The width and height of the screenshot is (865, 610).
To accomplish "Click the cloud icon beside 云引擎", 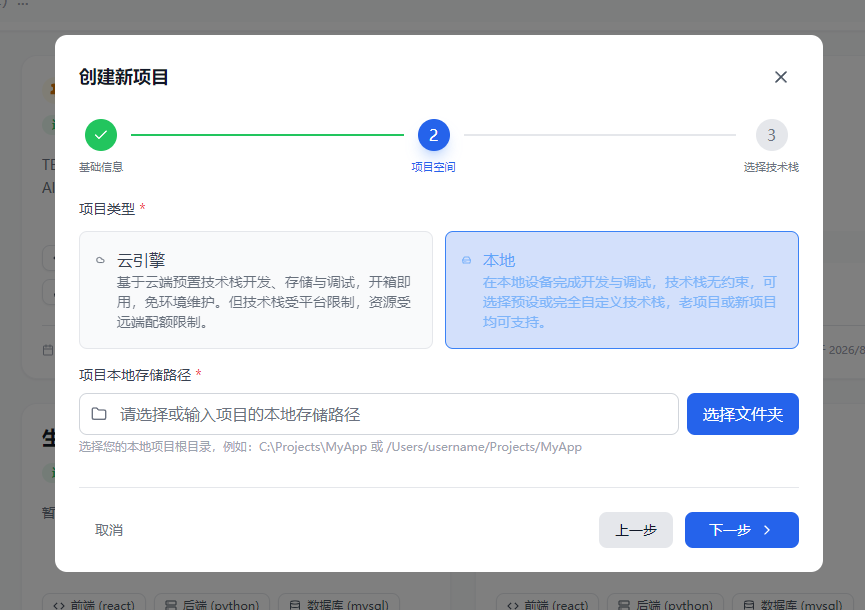I will tap(100, 260).
